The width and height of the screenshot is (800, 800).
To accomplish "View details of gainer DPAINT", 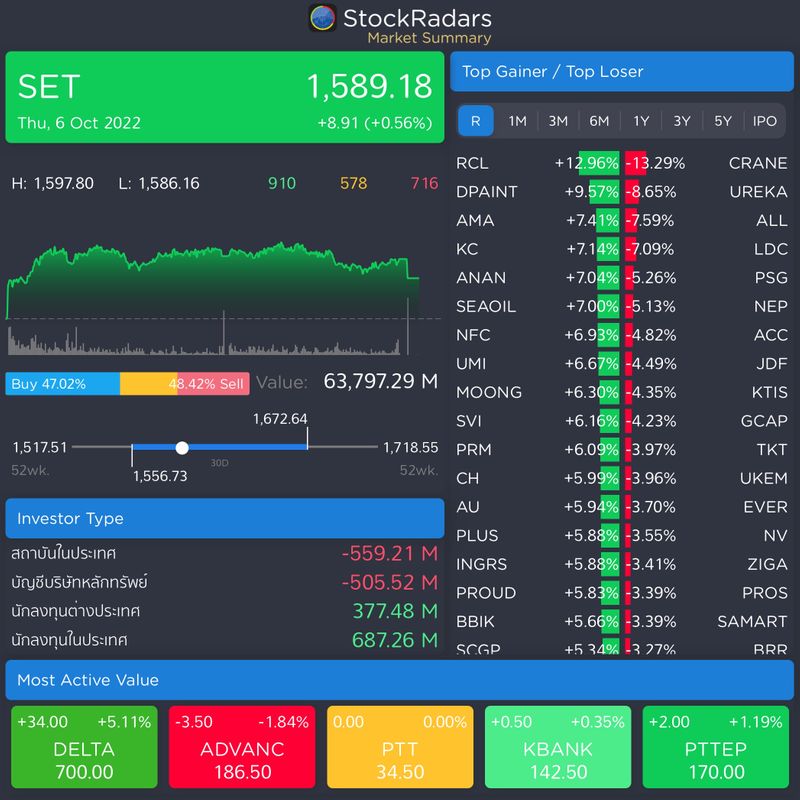I will tap(486, 191).
